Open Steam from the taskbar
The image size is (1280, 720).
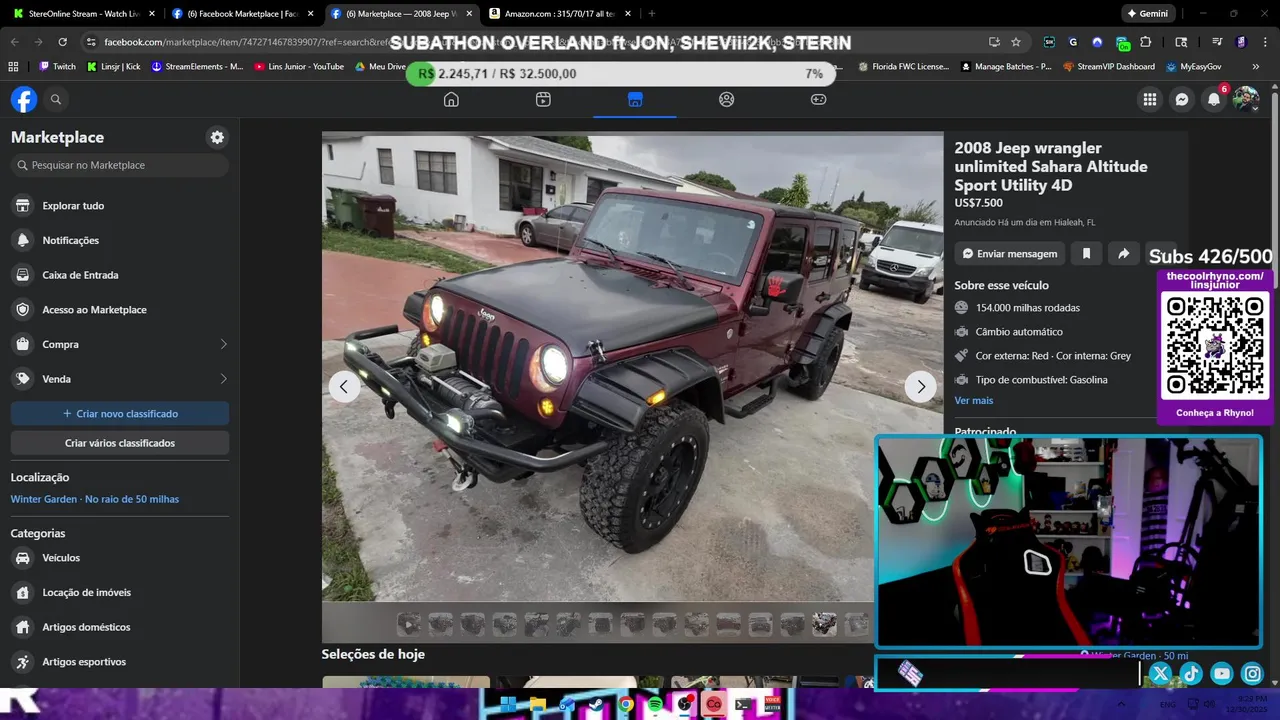pos(596,704)
